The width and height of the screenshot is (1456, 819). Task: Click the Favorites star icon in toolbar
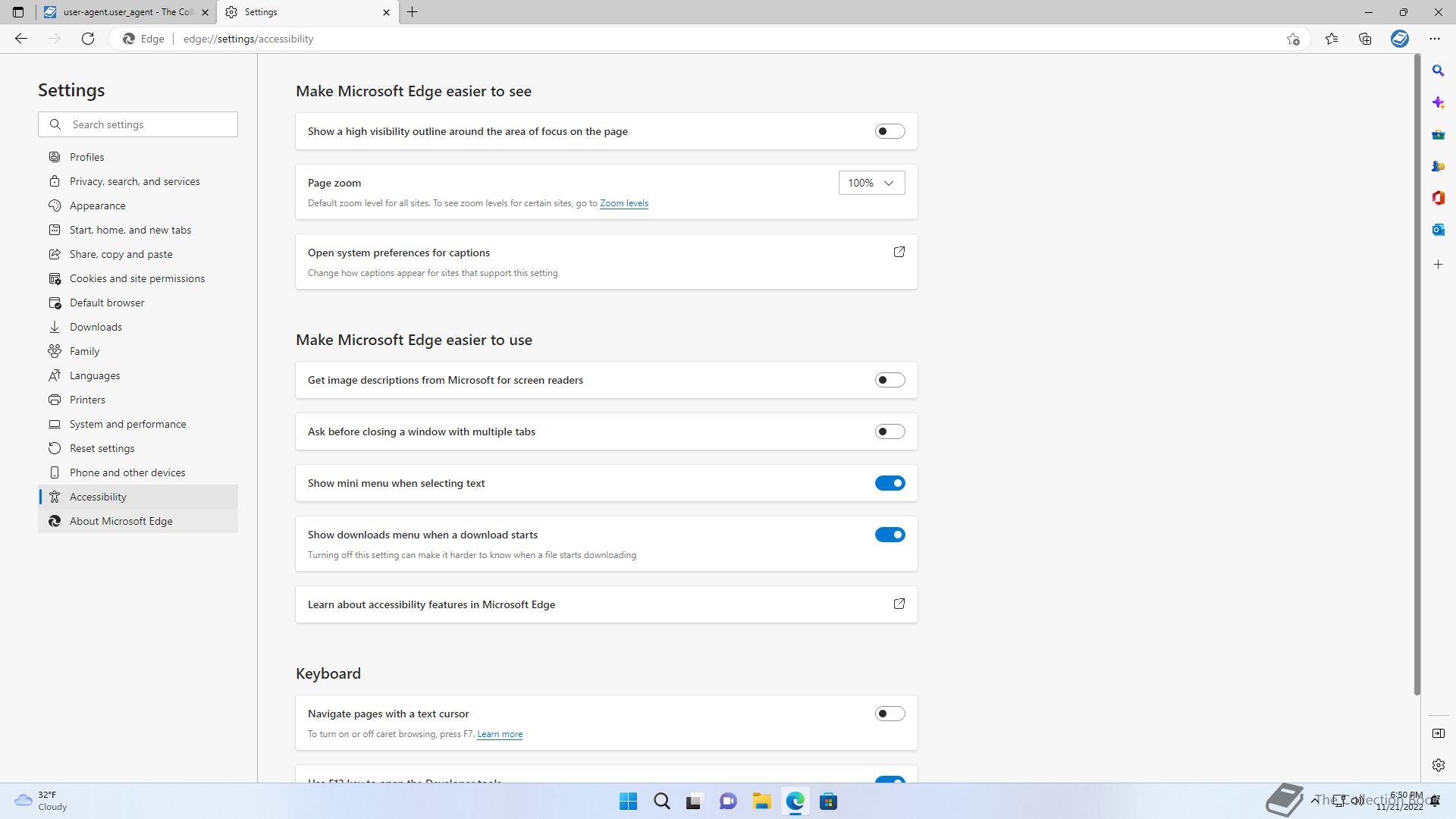(1331, 39)
